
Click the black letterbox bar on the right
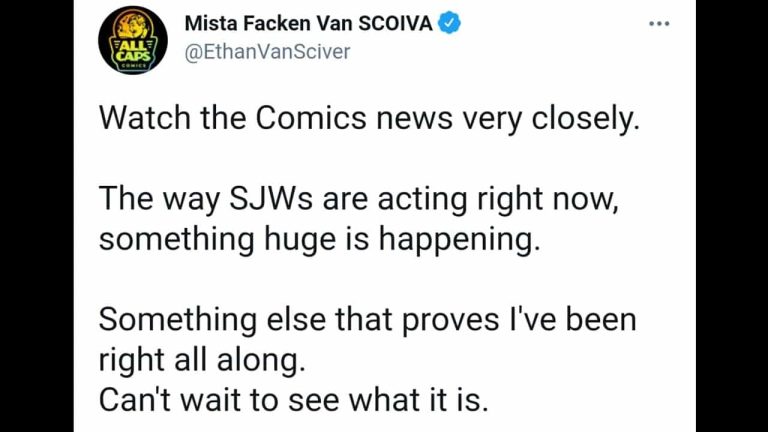click(x=732, y=216)
